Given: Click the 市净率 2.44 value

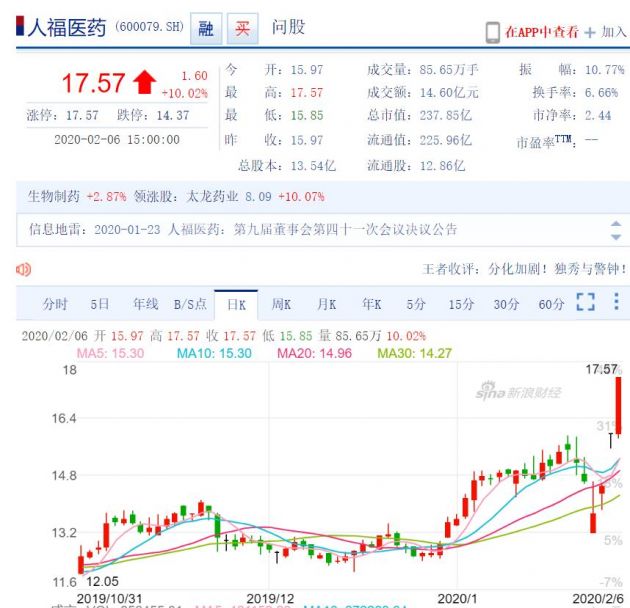Looking at the screenshot, I should tap(598, 116).
